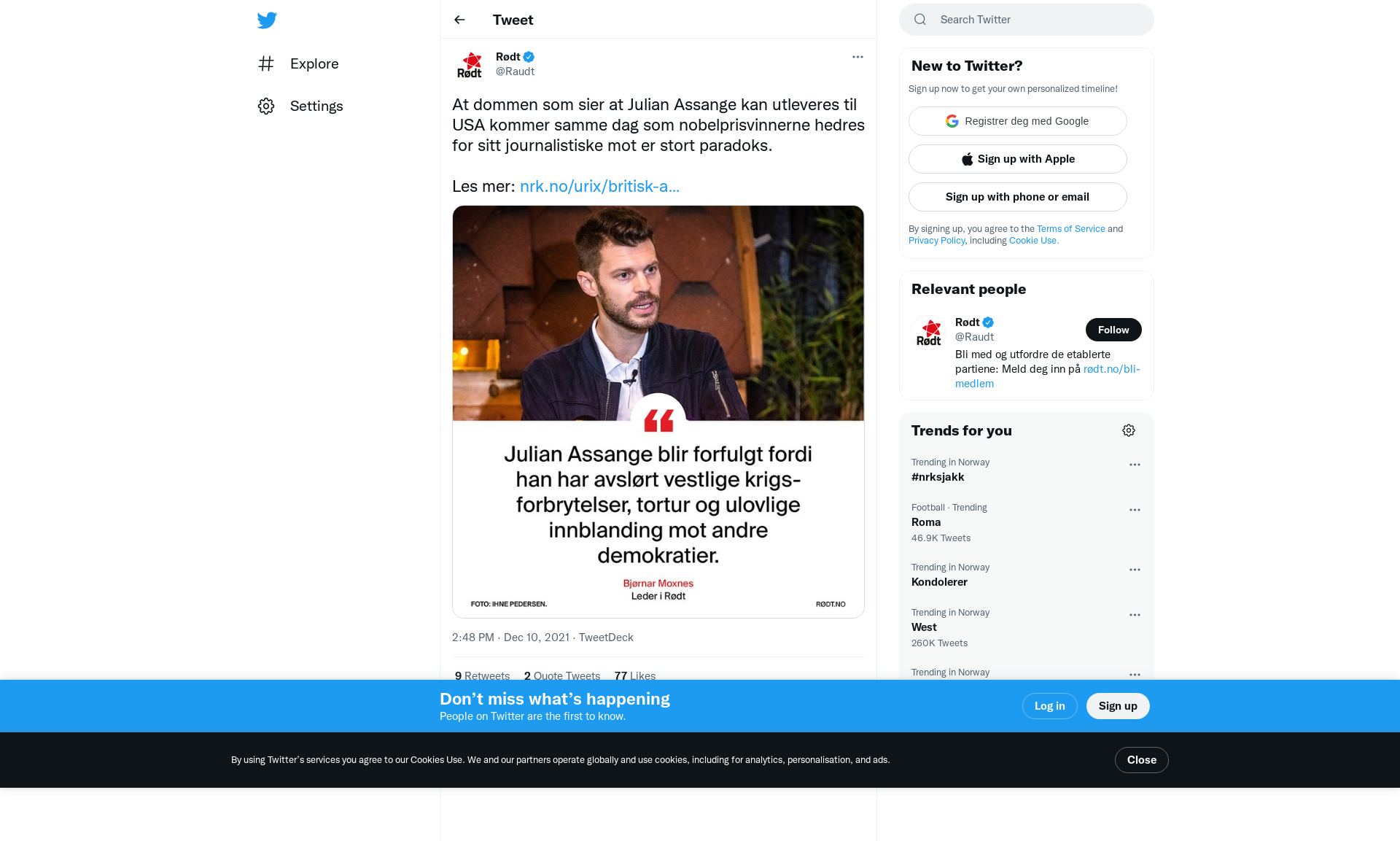This screenshot has width=1400, height=841.
Task: Open more options for West trend
Action: pos(1135,615)
